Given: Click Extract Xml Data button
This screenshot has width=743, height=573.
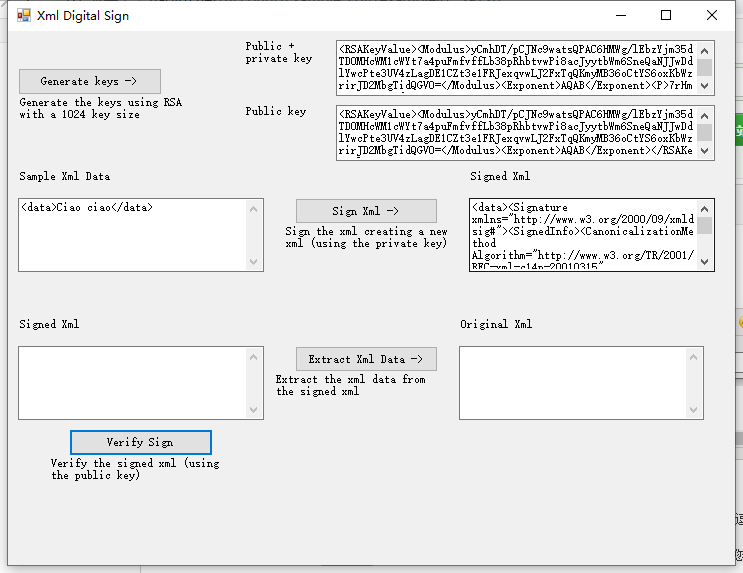Looking at the screenshot, I should 366,359.
